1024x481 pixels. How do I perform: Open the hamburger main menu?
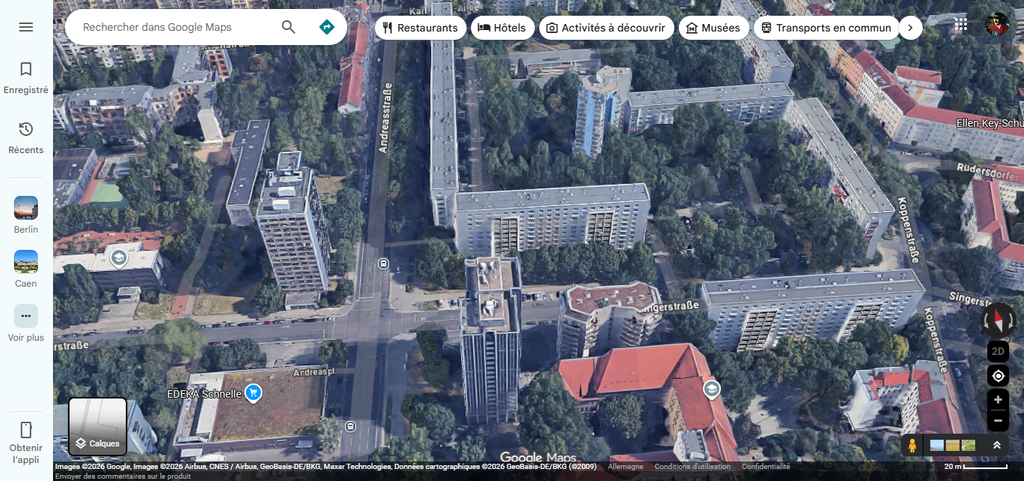[x=26, y=27]
